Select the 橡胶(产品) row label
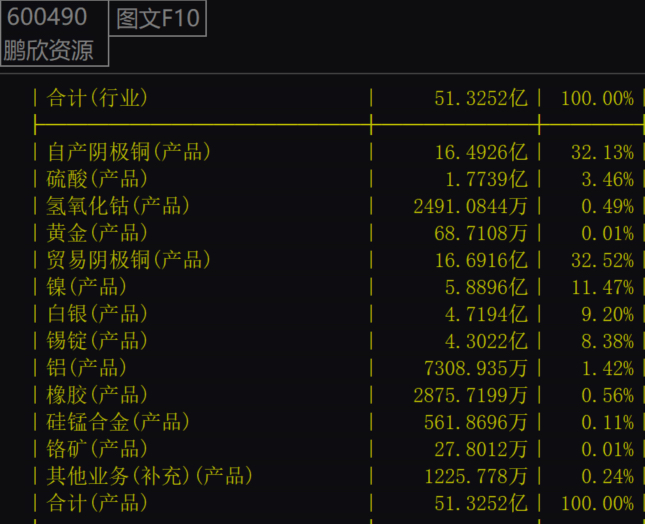This screenshot has width=645, height=524. point(97,395)
